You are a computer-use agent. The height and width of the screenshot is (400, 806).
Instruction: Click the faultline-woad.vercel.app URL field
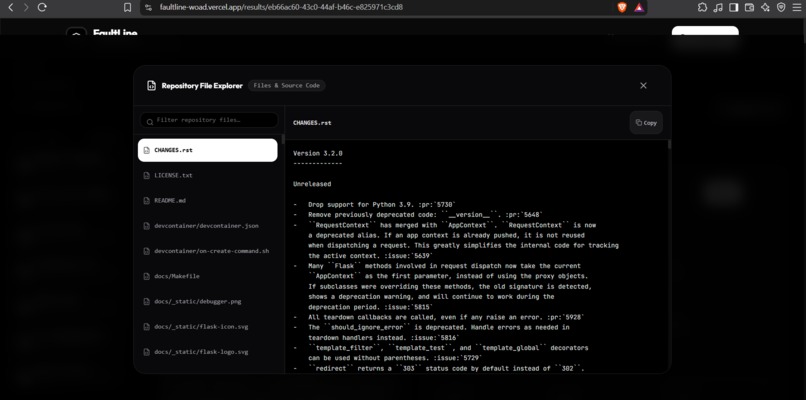pos(281,7)
